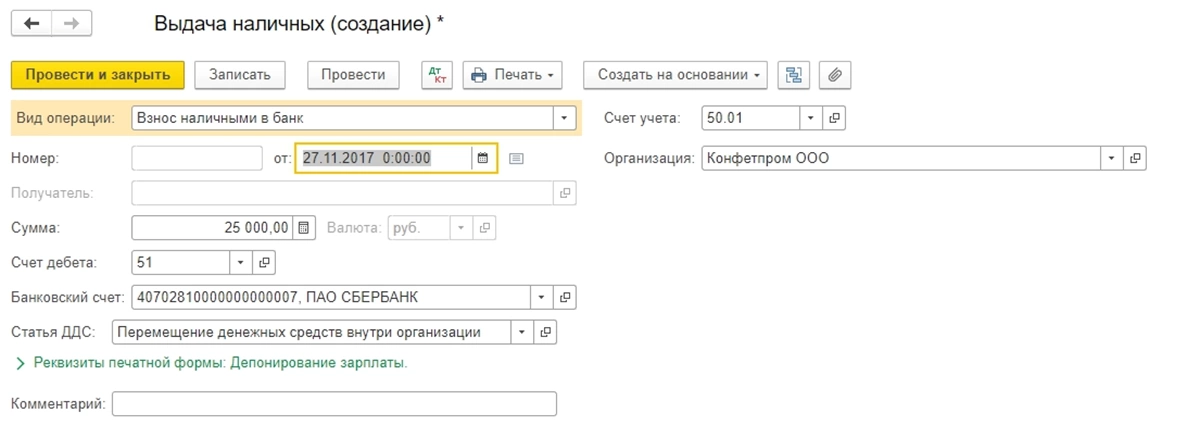Click the list icon beside date field
1200x438 pixels.
[x=516, y=158]
